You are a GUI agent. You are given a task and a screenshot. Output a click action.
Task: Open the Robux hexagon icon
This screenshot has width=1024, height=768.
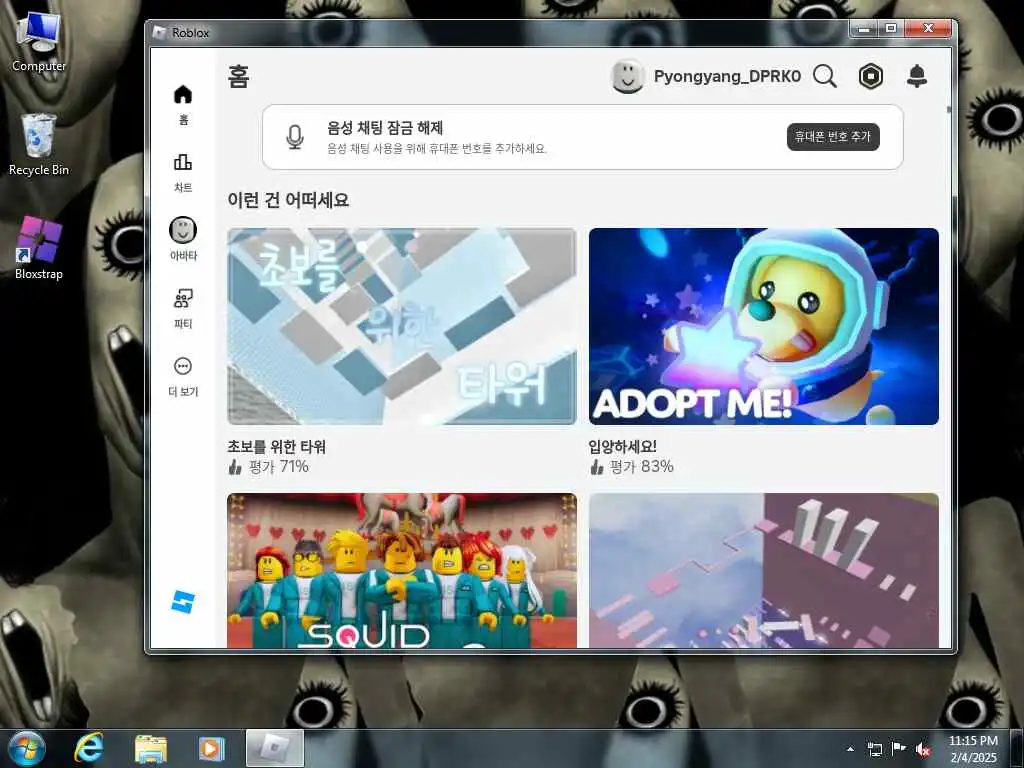pos(871,76)
